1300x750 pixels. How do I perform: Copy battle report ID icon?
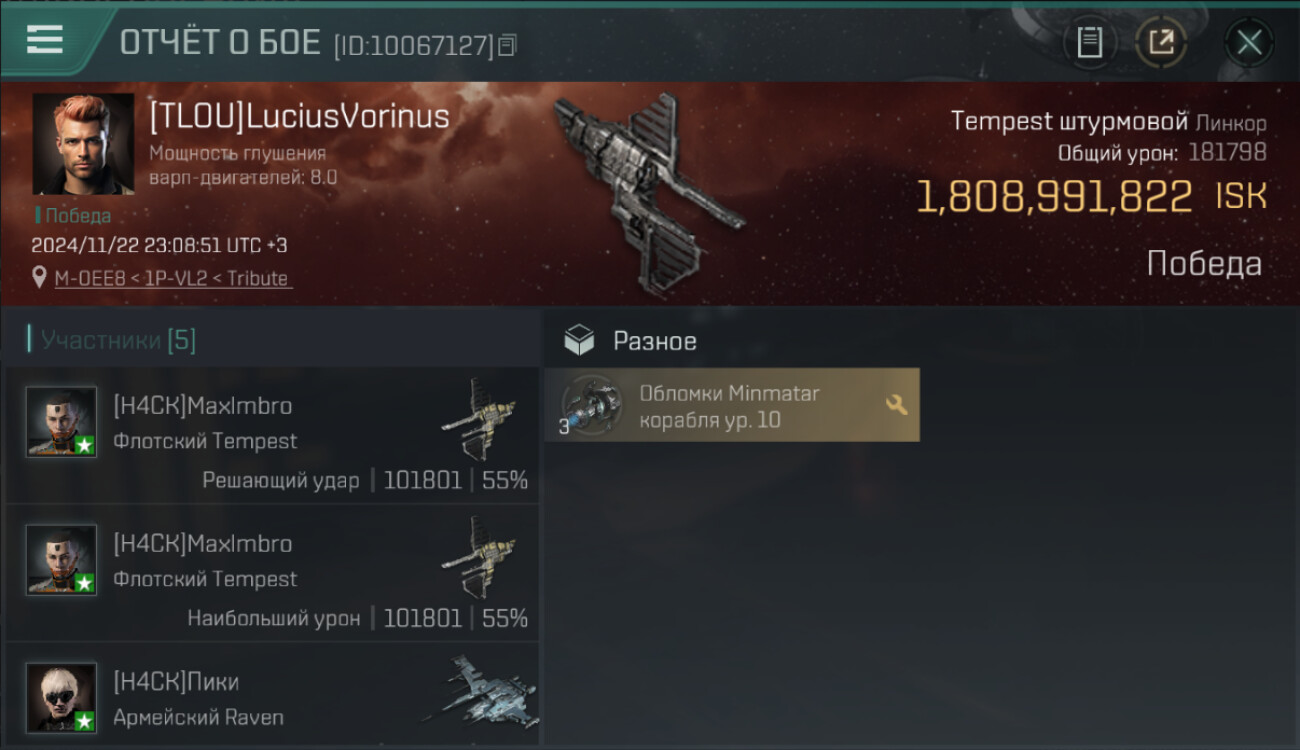click(507, 45)
